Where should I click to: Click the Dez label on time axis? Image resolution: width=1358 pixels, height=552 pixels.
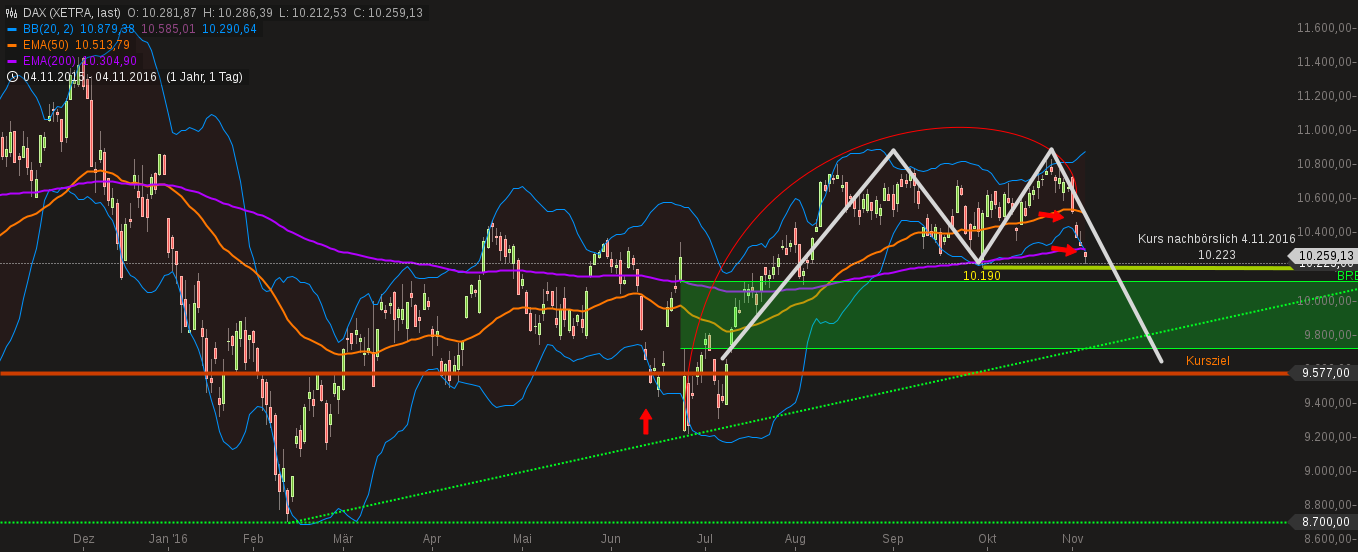tap(84, 539)
